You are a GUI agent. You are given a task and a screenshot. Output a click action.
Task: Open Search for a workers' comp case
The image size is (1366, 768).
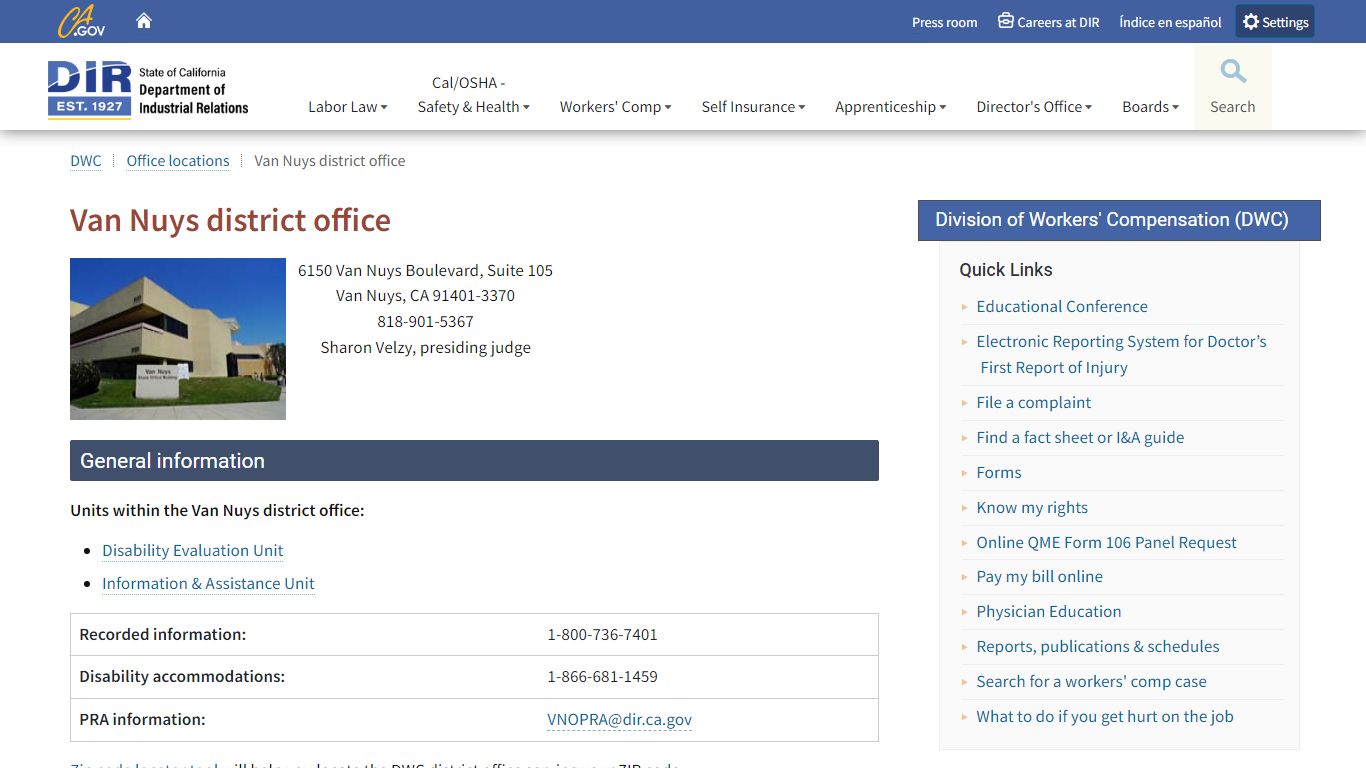click(1091, 682)
